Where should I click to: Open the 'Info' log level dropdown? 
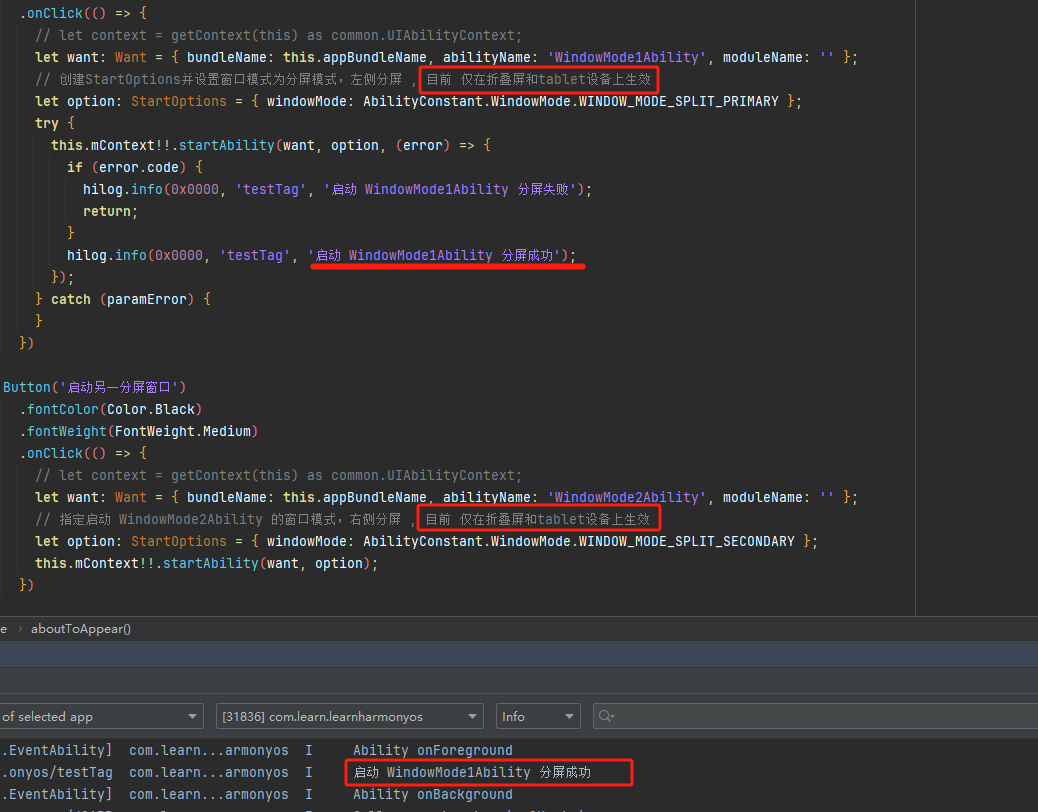[x=538, y=716]
